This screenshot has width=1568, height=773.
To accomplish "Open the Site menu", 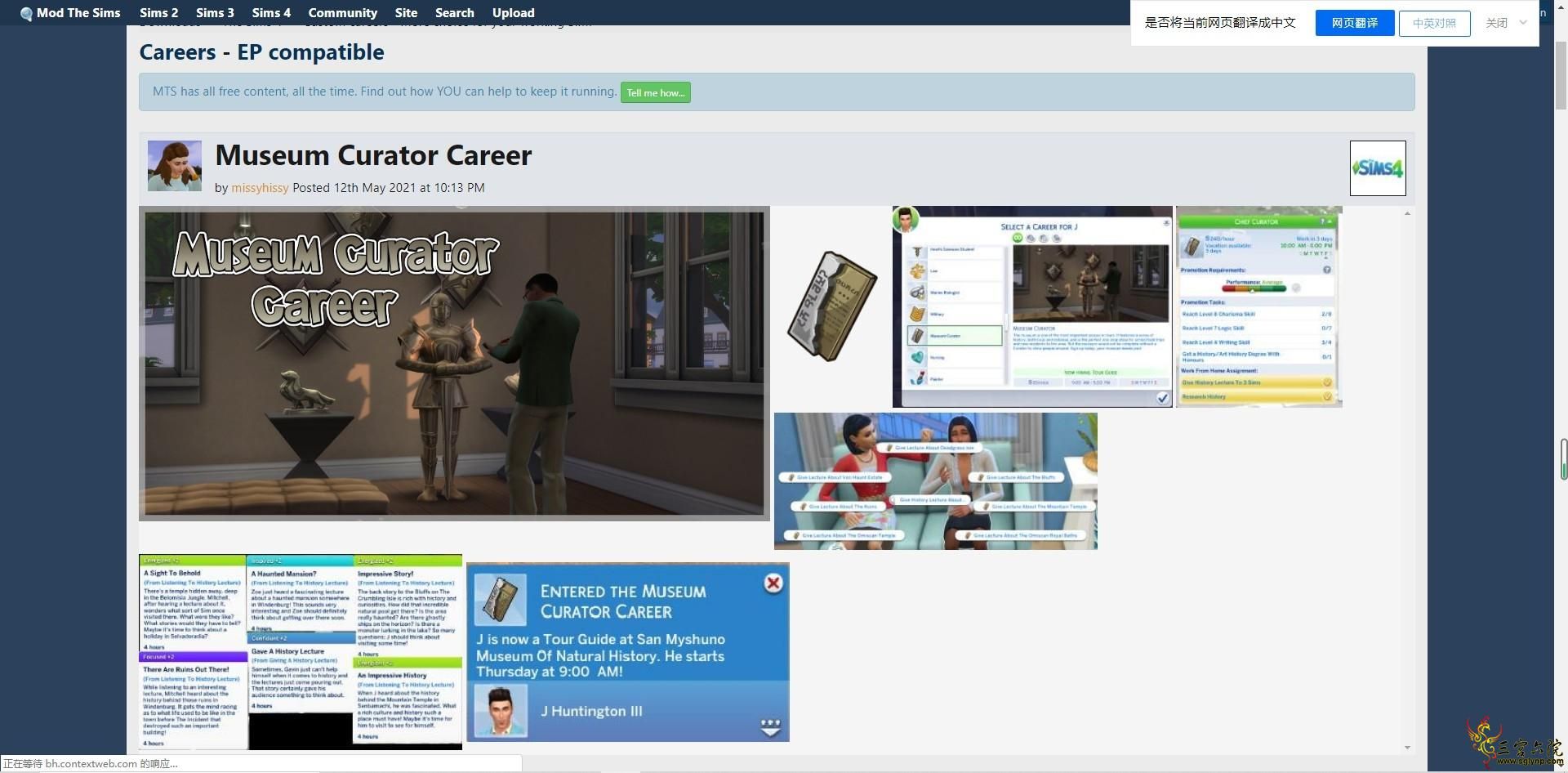I will pyautogui.click(x=406, y=13).
